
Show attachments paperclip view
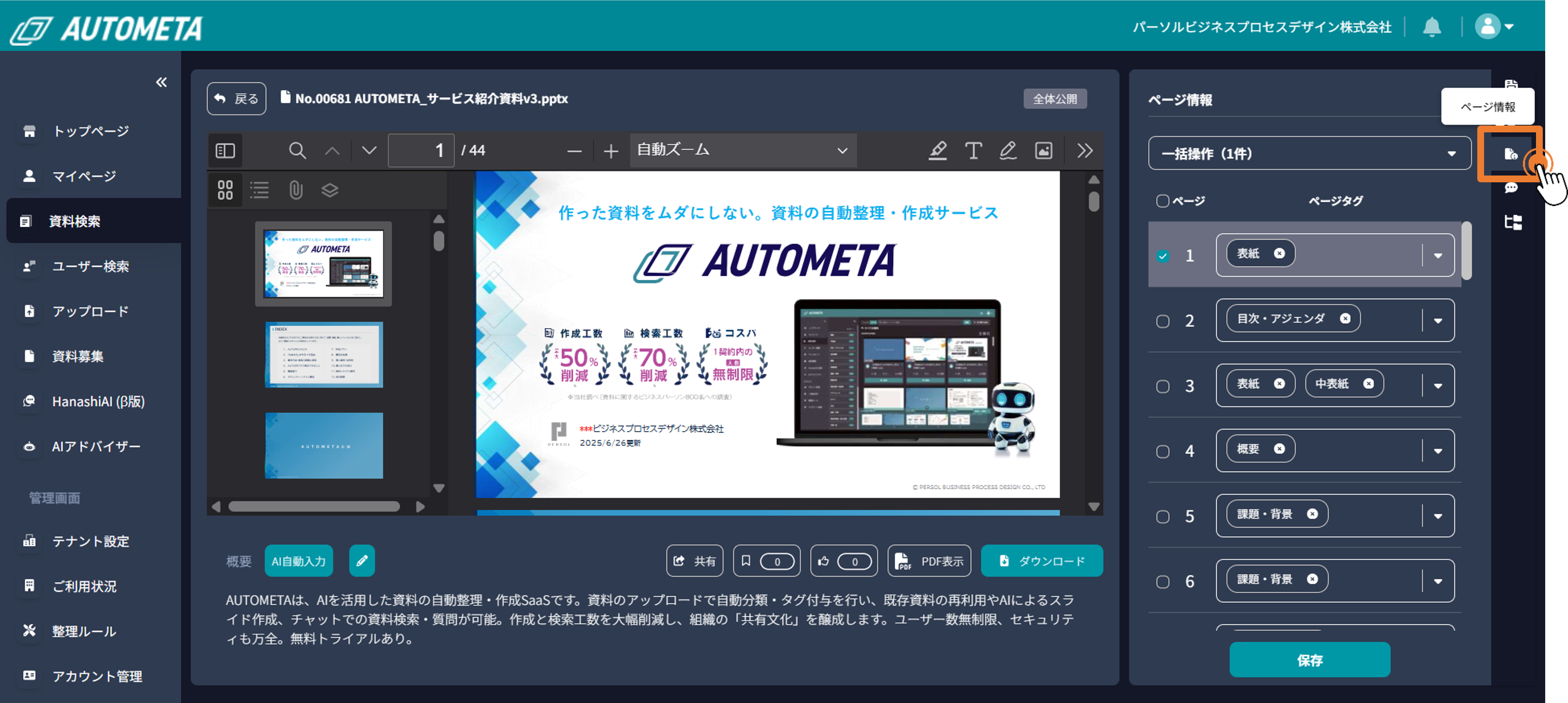pos(295,190)
